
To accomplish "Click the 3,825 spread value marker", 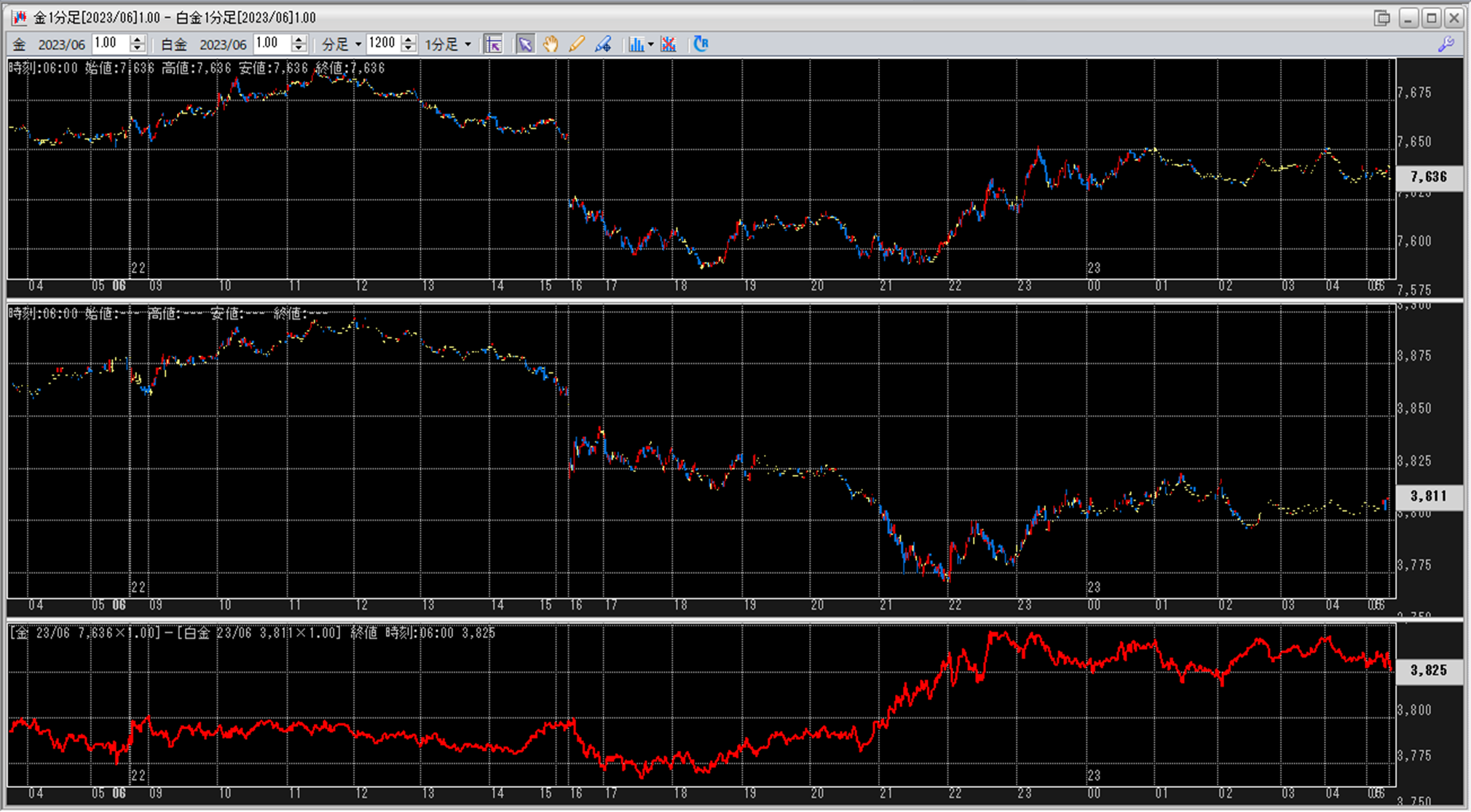I will pos(1428,670).
